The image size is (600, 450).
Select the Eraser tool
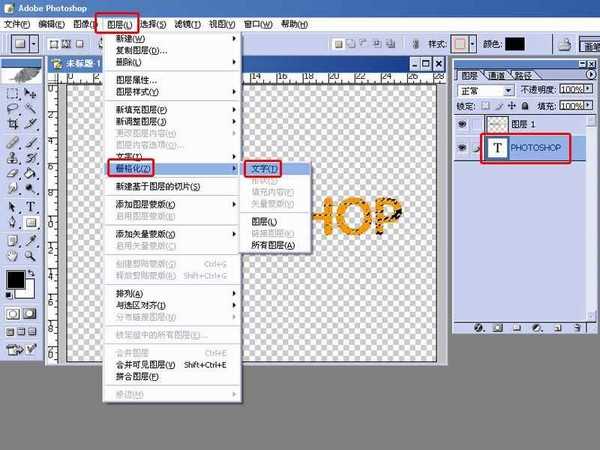pos(12,173)
